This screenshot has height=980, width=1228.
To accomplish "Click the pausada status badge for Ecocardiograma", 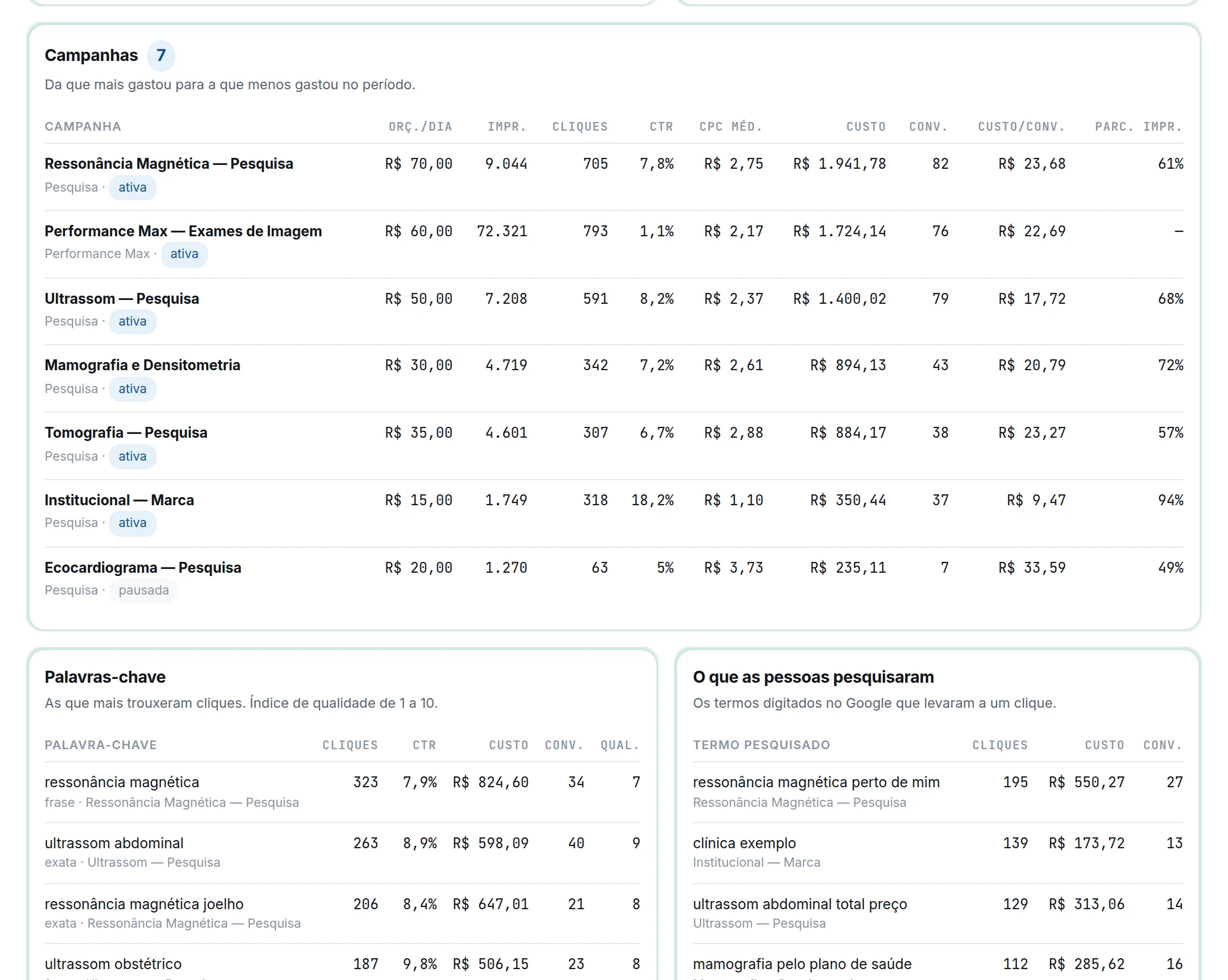I will (144, 590).
